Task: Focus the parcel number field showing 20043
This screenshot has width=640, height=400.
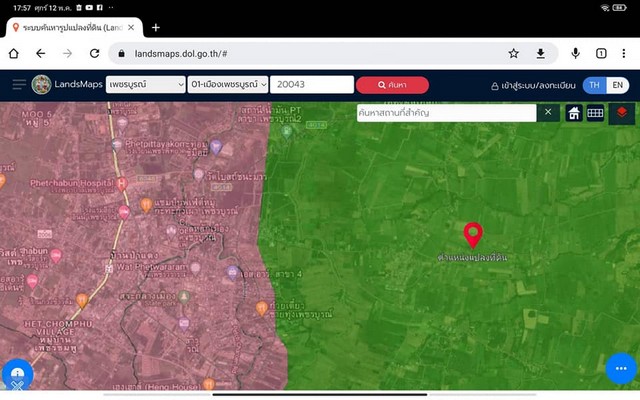Action: tap(312, 84)
